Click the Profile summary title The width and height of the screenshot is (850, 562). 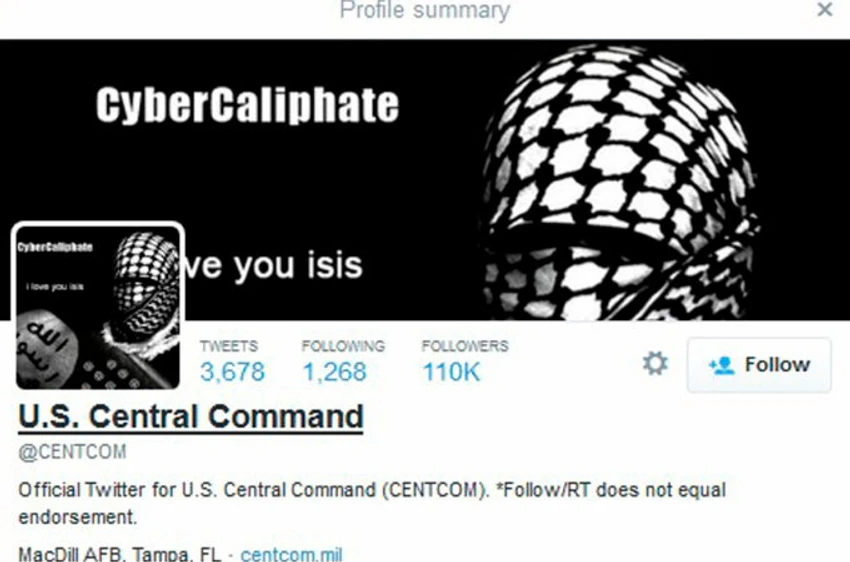[x=425, y=10]
